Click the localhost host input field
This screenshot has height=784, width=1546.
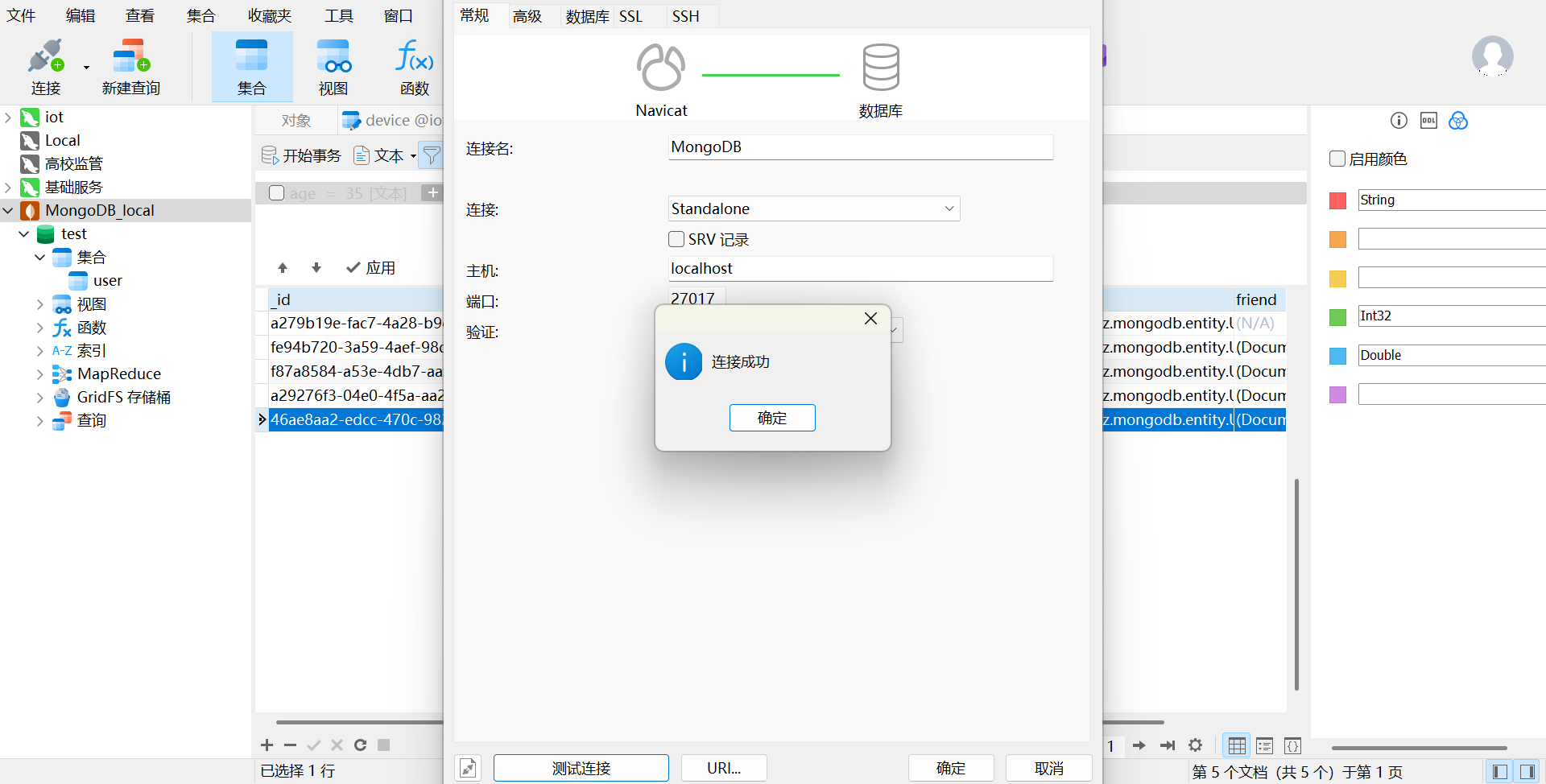click(861, 269)
